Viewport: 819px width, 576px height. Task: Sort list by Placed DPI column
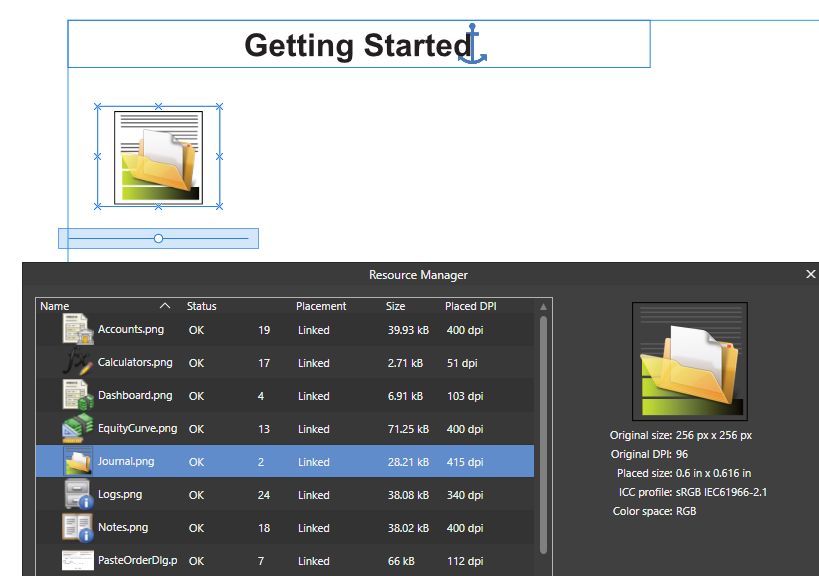coord(470,306)
